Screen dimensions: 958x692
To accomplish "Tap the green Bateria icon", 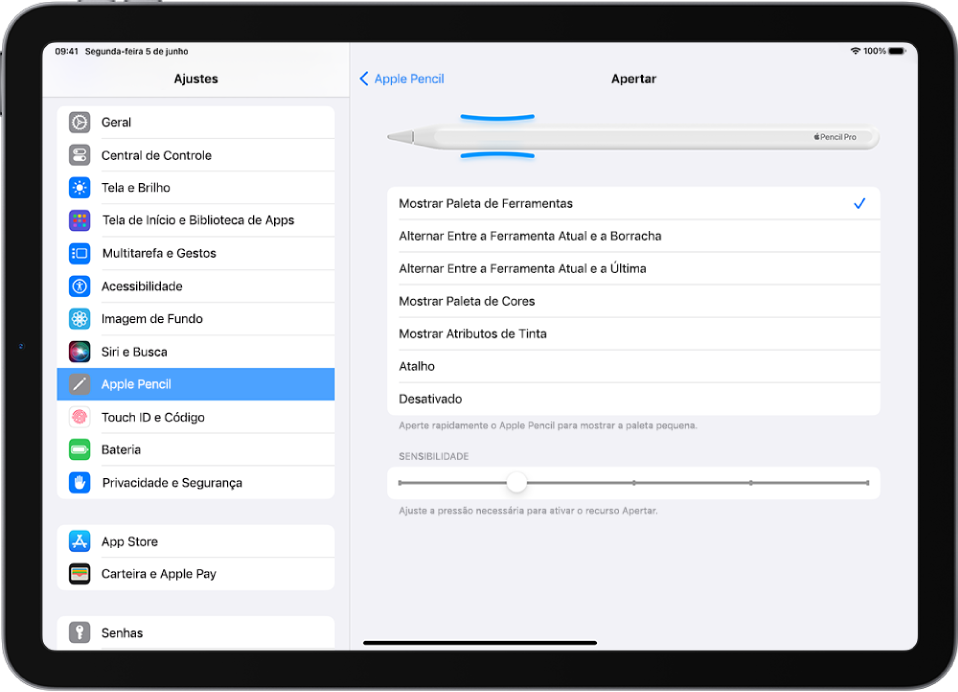I will pos(80,450).
